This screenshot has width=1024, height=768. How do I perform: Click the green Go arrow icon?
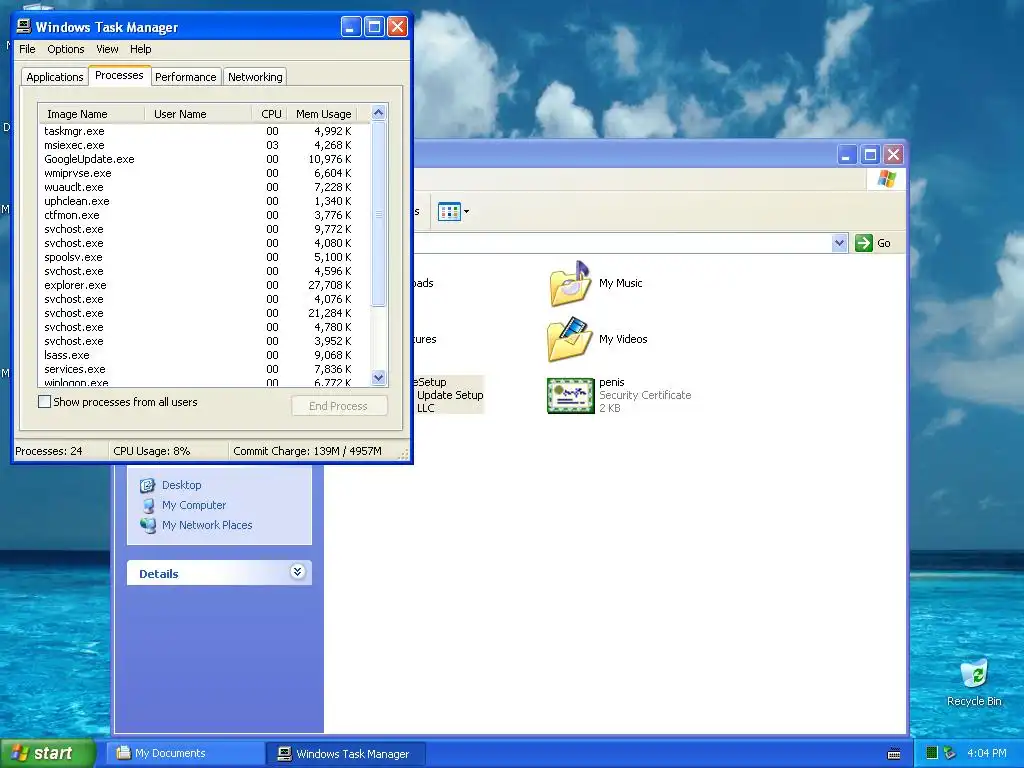[863, 243]
